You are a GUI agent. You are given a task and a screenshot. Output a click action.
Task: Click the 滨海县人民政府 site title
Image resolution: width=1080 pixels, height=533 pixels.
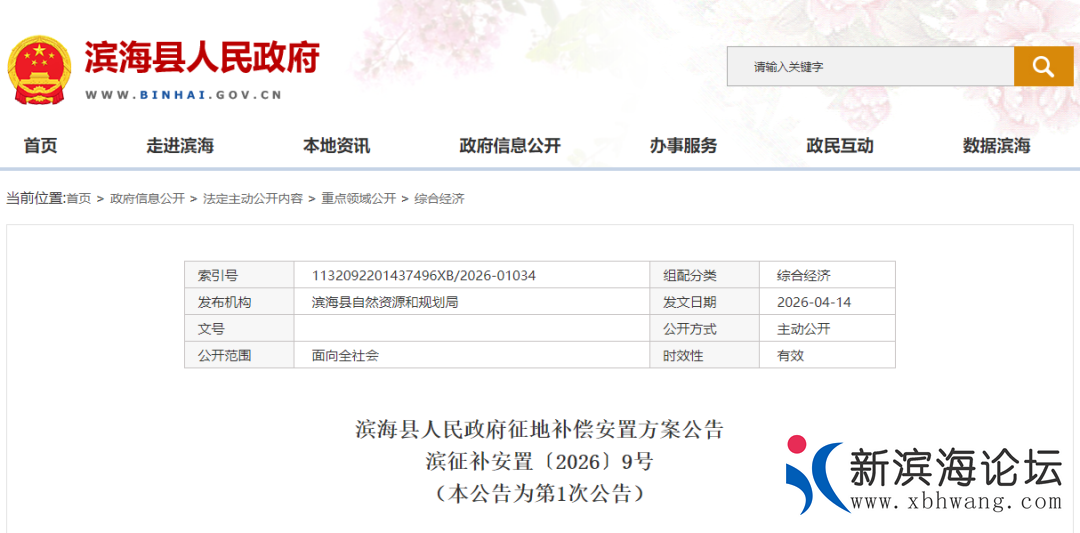pyautogui.click(x=201, y=58)
